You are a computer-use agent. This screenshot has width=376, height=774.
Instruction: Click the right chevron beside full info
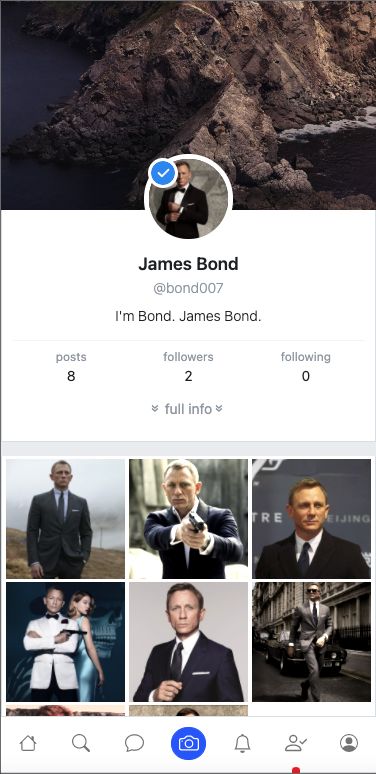point(219,408)
